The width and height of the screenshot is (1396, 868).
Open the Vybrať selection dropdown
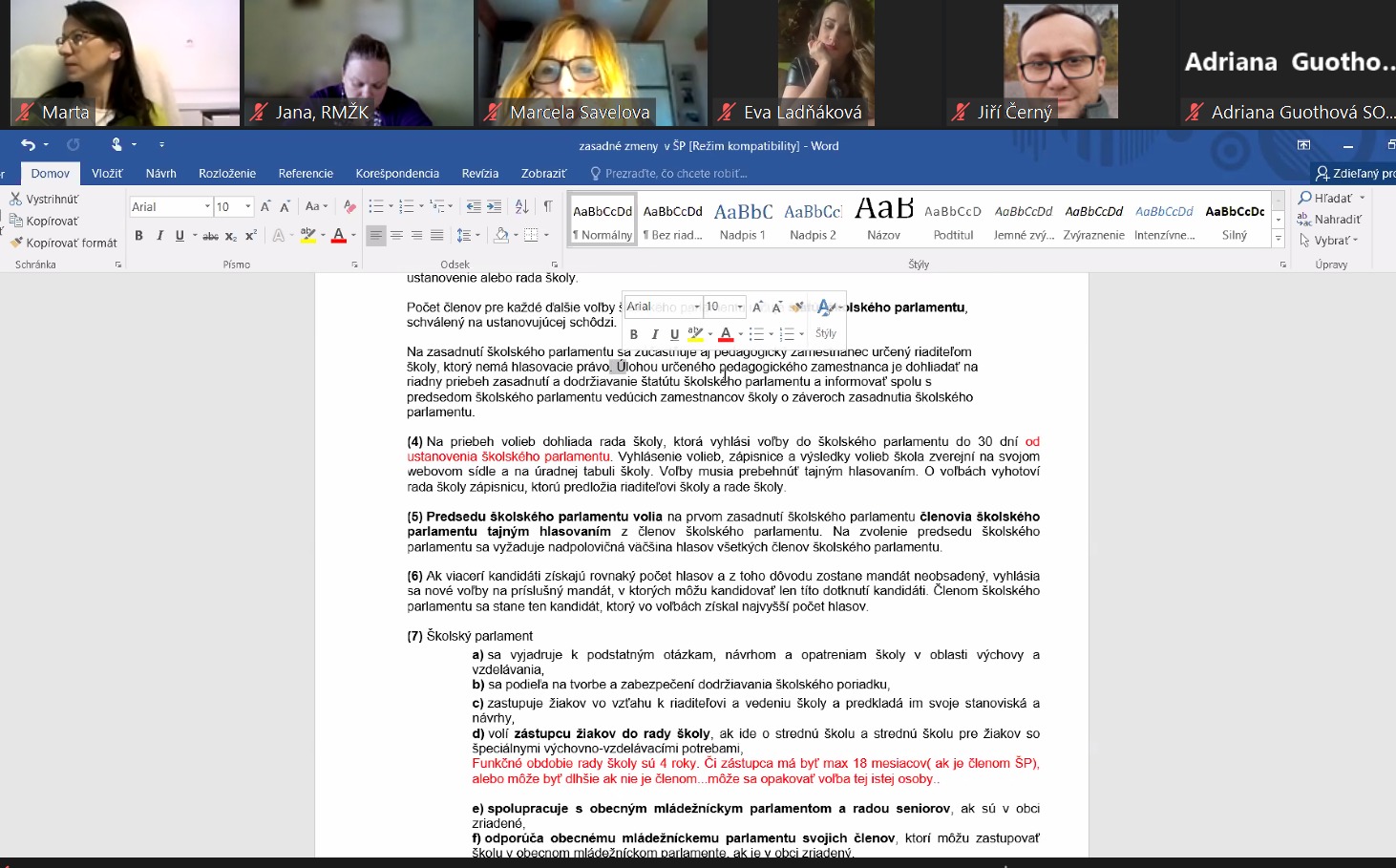[x=1329, y=240]
